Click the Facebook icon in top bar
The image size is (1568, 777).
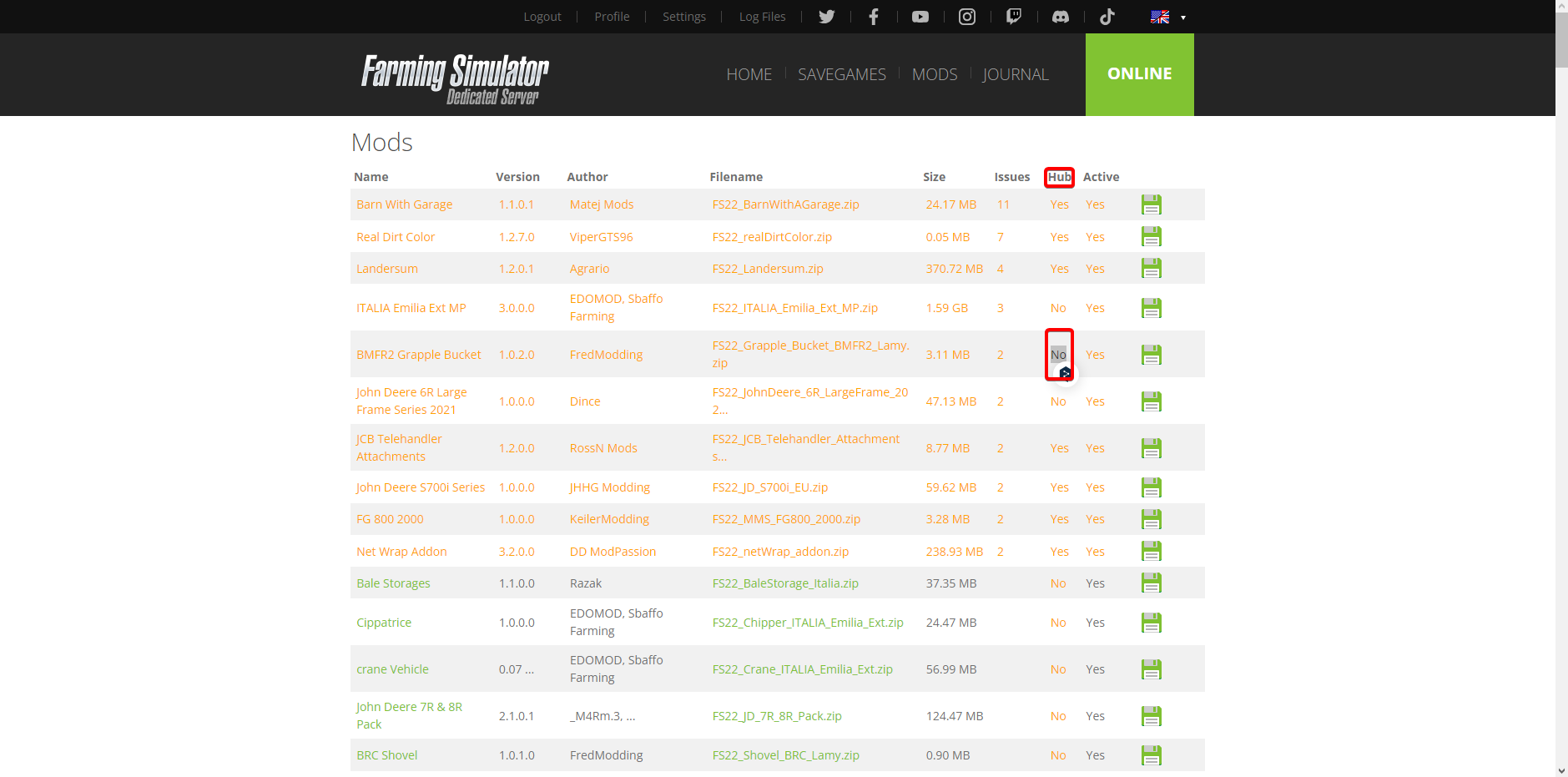click(x=873, y=17)
